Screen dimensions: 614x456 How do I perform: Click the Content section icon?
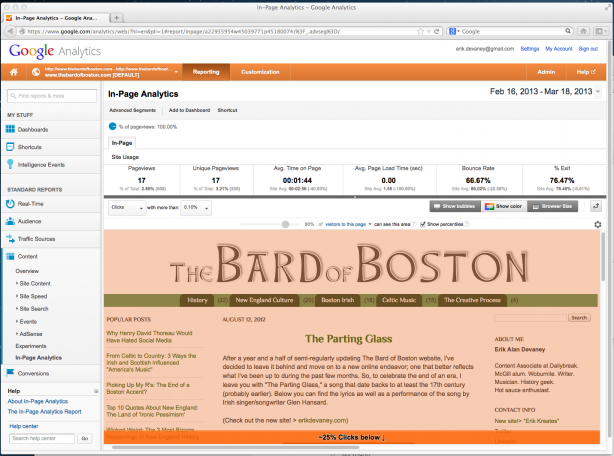[10, 256]
